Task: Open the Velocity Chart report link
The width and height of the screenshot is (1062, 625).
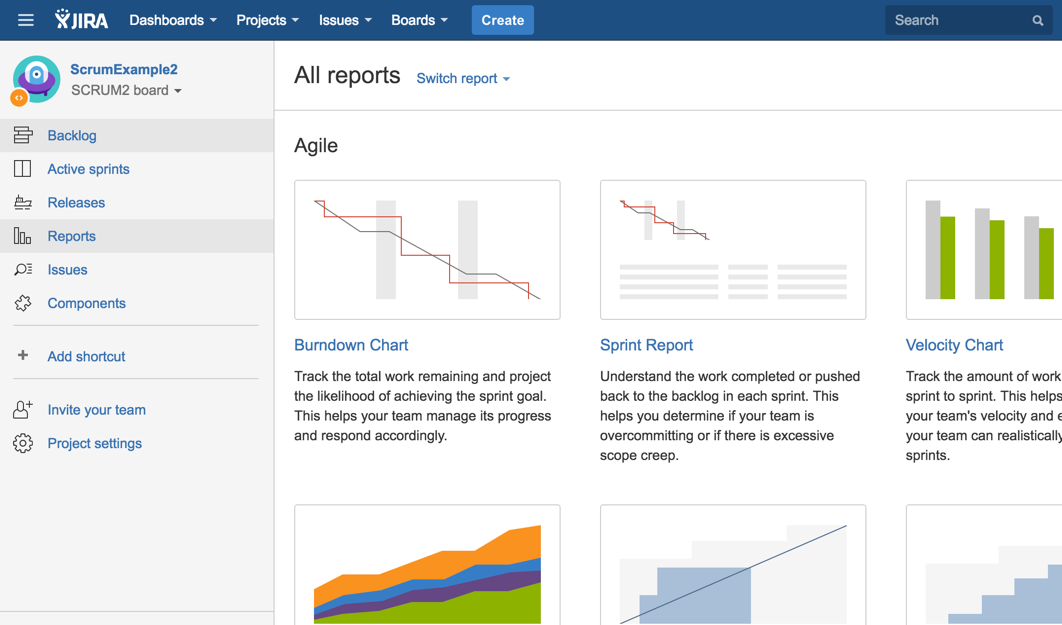Action: pyautogui.click(x=954, y=345)
